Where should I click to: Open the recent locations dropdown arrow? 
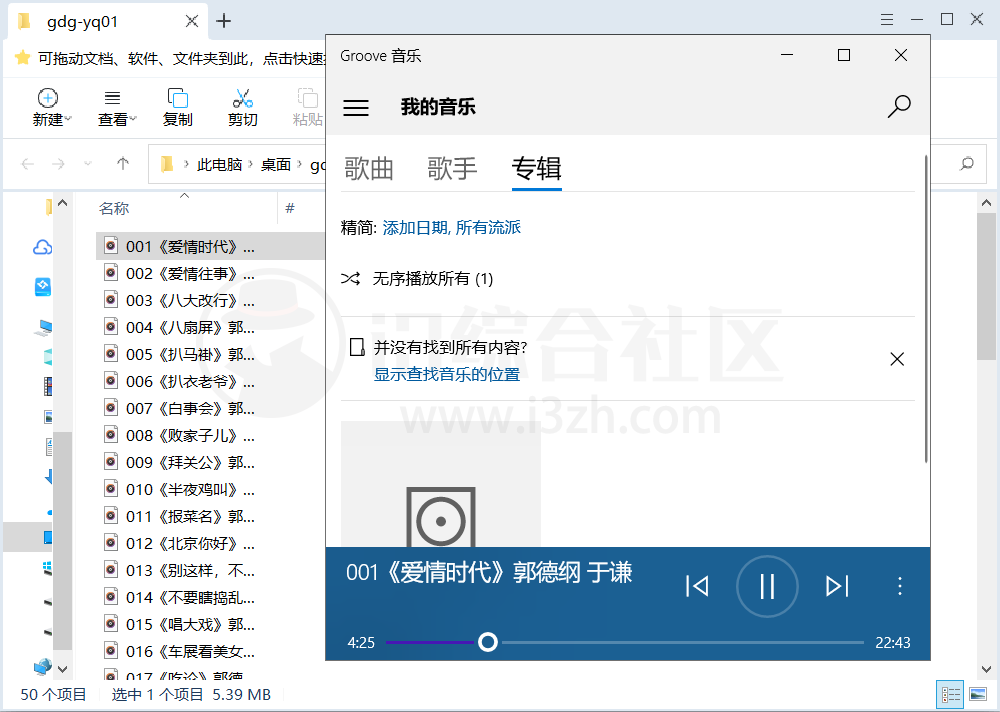click(x=88, y=164)
